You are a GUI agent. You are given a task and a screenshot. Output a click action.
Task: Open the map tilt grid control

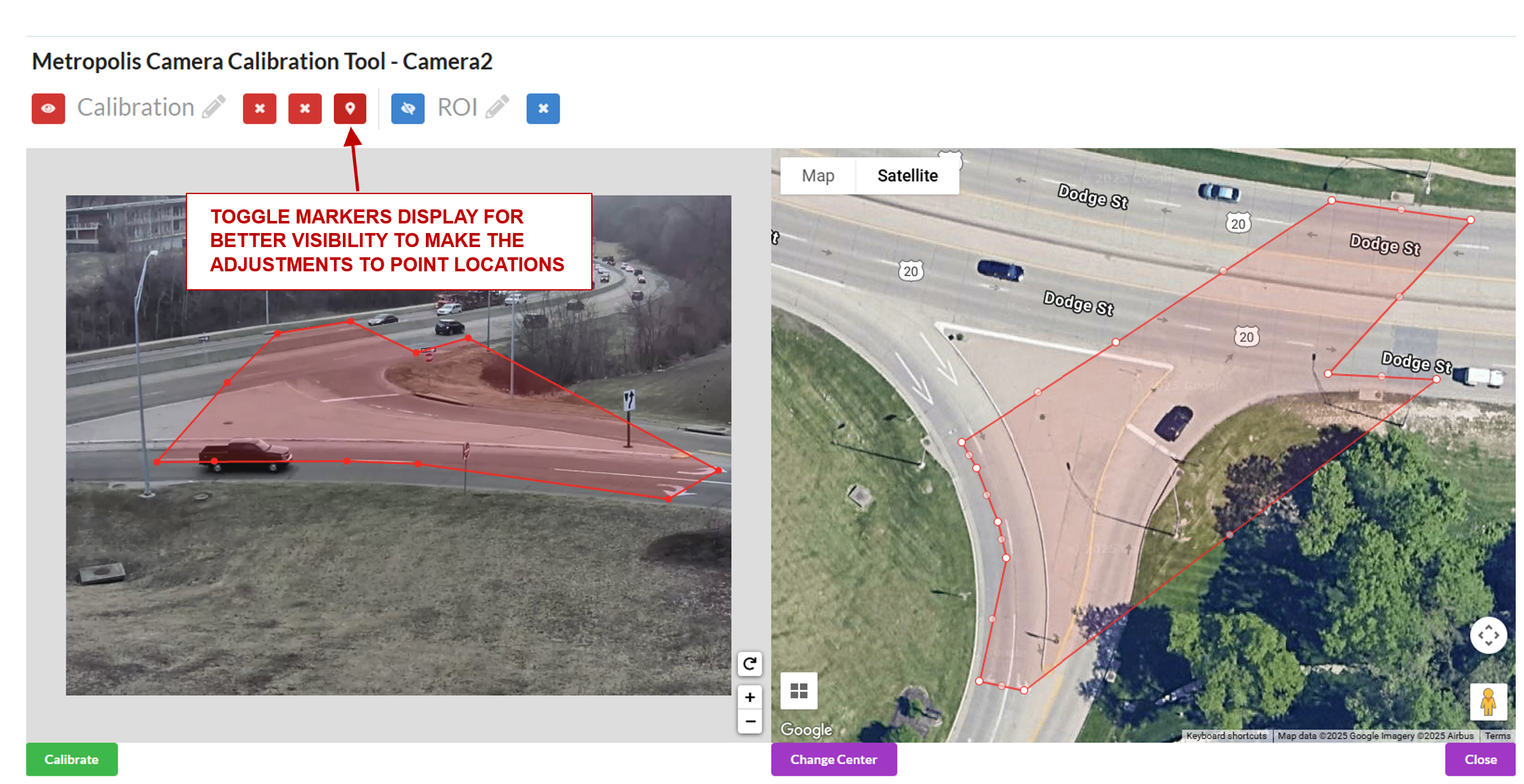tap(799, 691)
